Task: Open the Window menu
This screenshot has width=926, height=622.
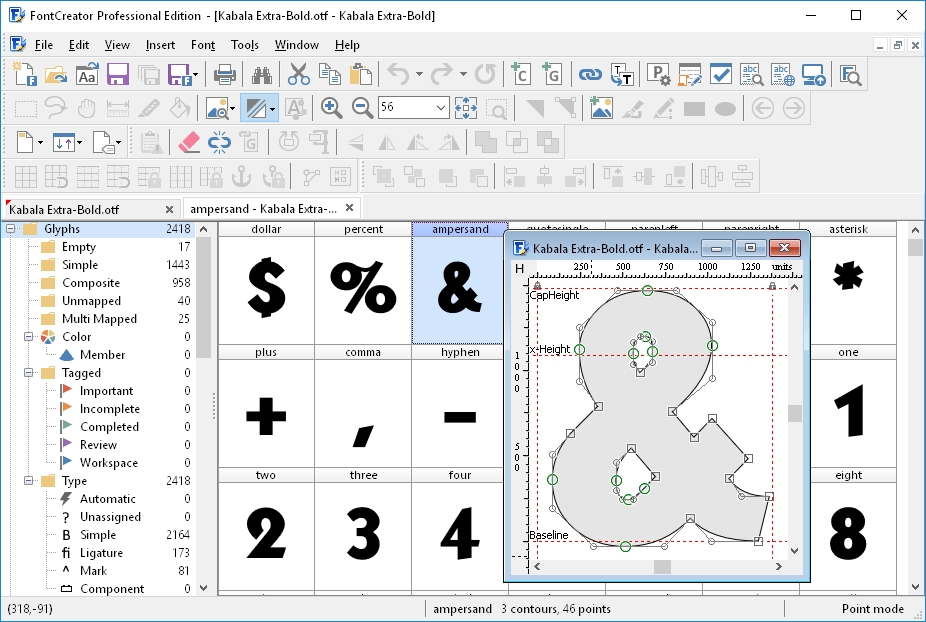Action: 296,45
